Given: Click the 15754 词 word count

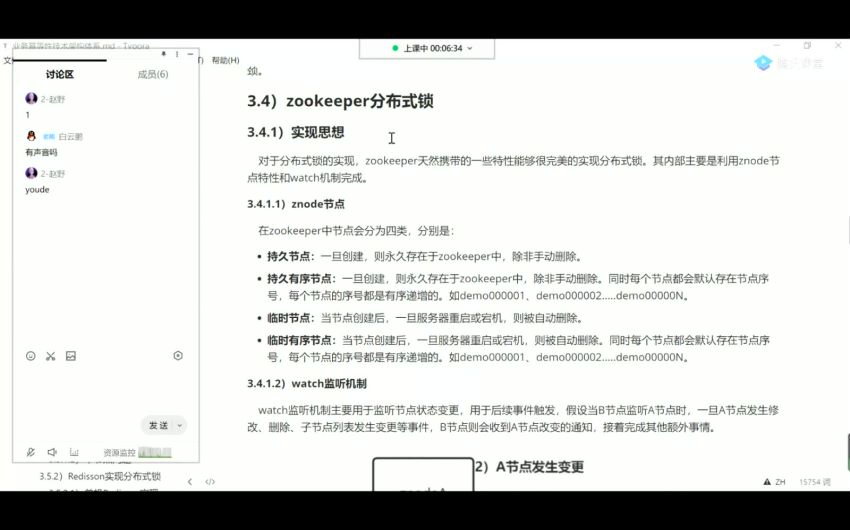Looking at the screenshot, I should (x=815, y=482).
